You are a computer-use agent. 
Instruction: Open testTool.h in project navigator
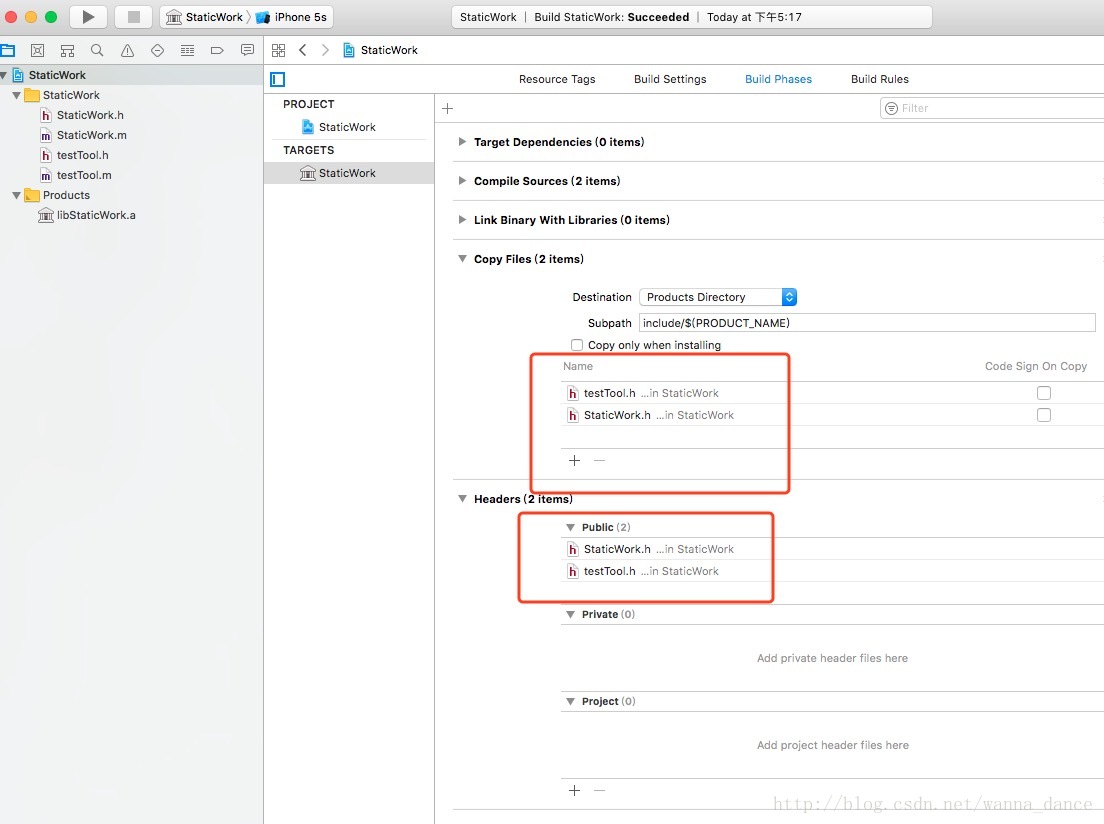click(x=82, y=156)
